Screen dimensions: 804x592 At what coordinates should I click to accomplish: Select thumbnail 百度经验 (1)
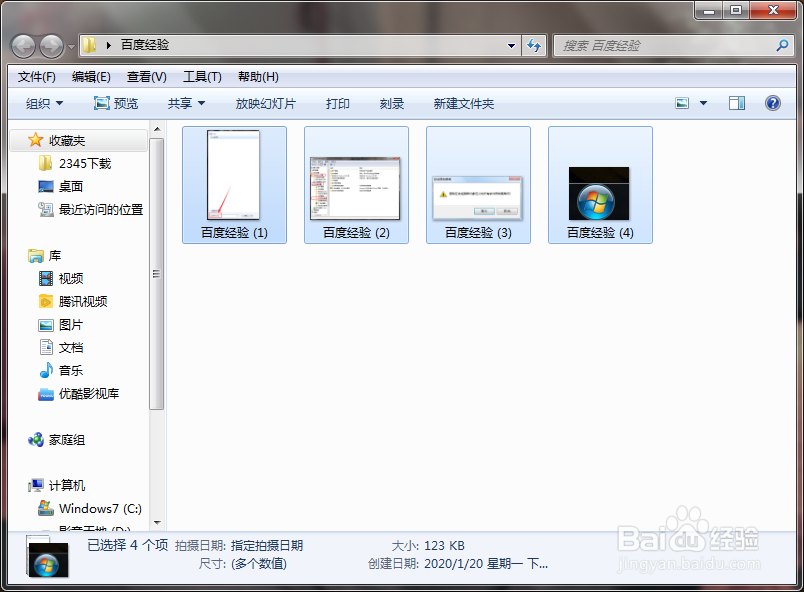[x=234, y=185]
